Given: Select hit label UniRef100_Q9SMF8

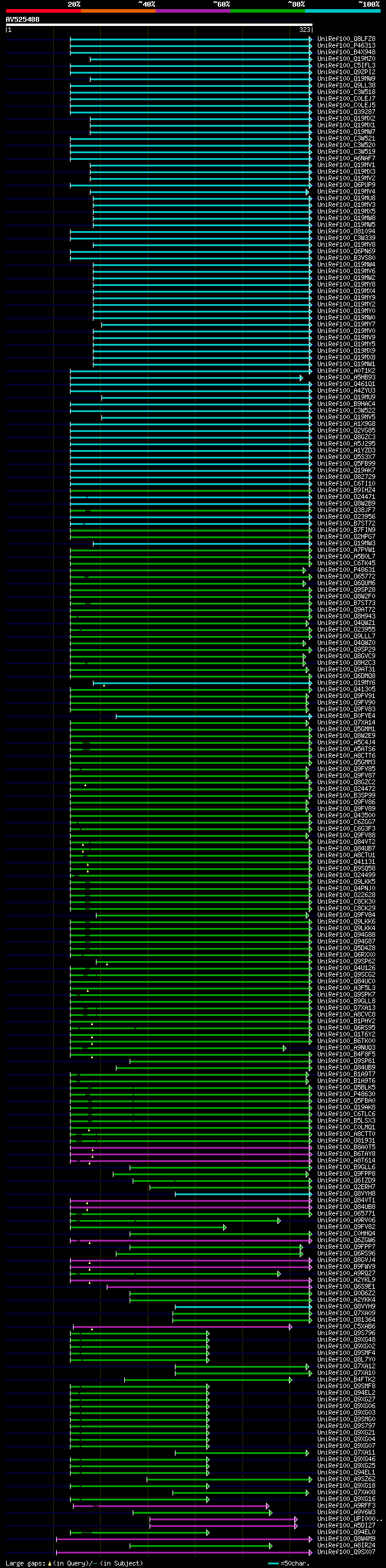Looking at the screenshot, I should click(x=346, y=1386).
